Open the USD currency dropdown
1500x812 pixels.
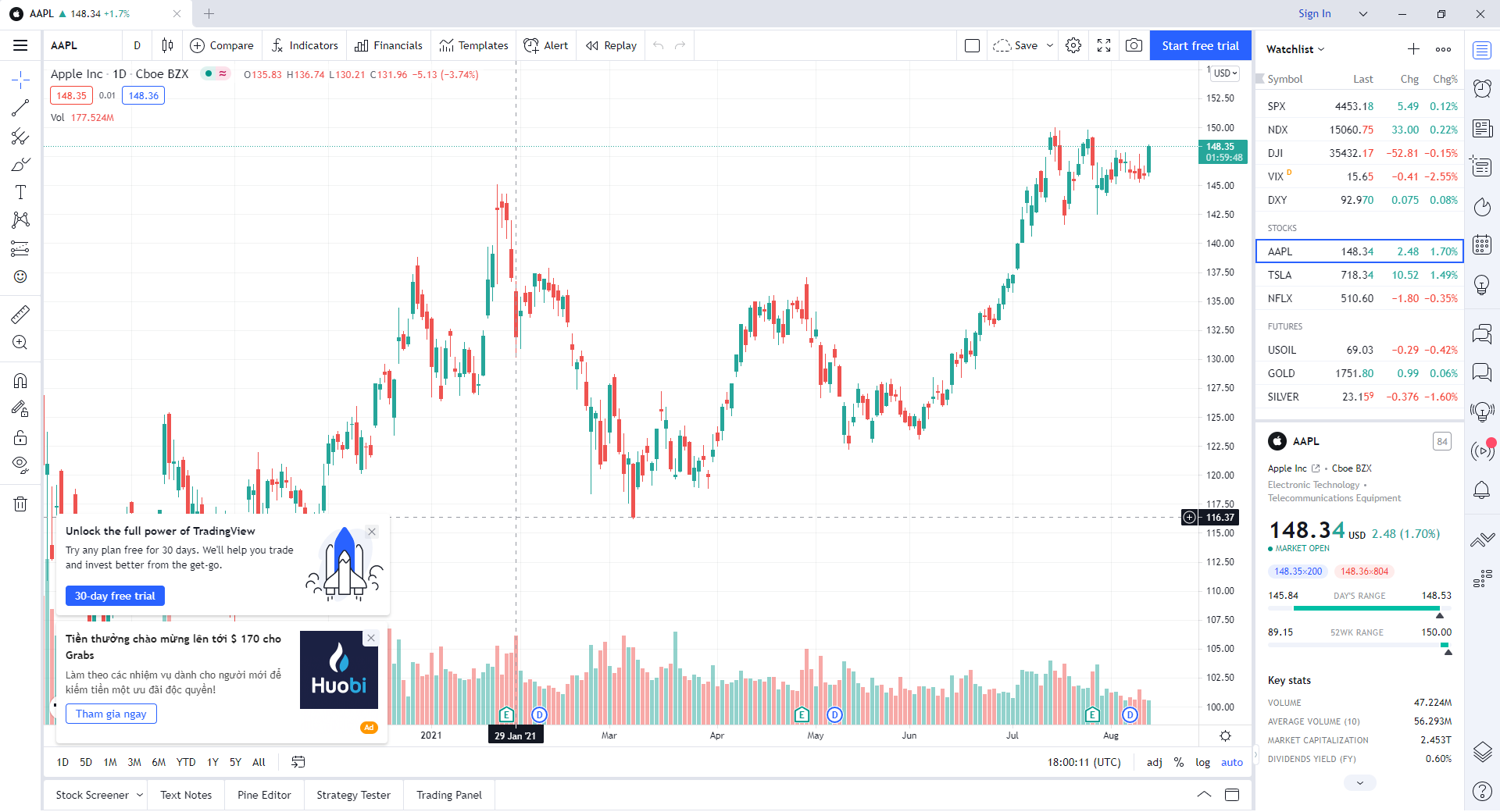click(1225, 73)
